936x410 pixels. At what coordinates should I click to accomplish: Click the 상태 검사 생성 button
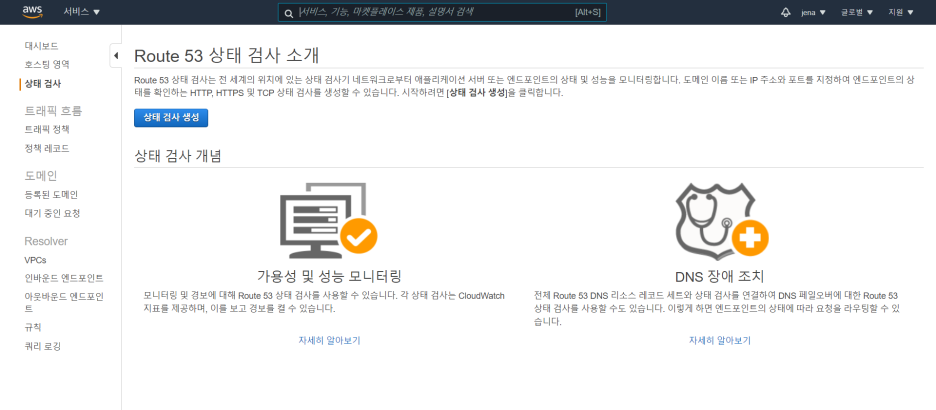pyautogui.click(x=171, y=118)
